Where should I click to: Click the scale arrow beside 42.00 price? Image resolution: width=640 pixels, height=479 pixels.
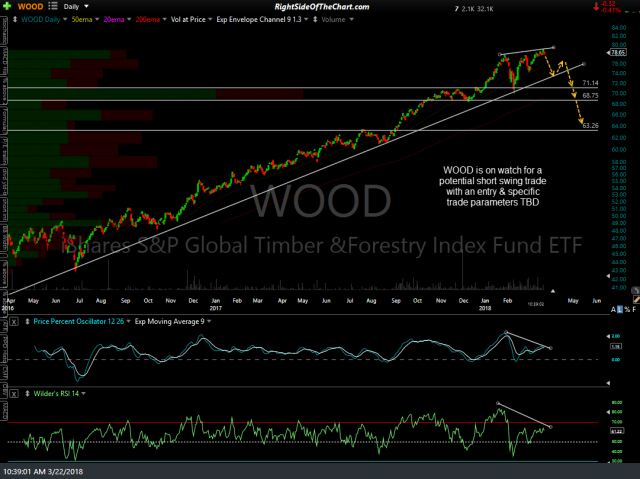pos(608,276)
